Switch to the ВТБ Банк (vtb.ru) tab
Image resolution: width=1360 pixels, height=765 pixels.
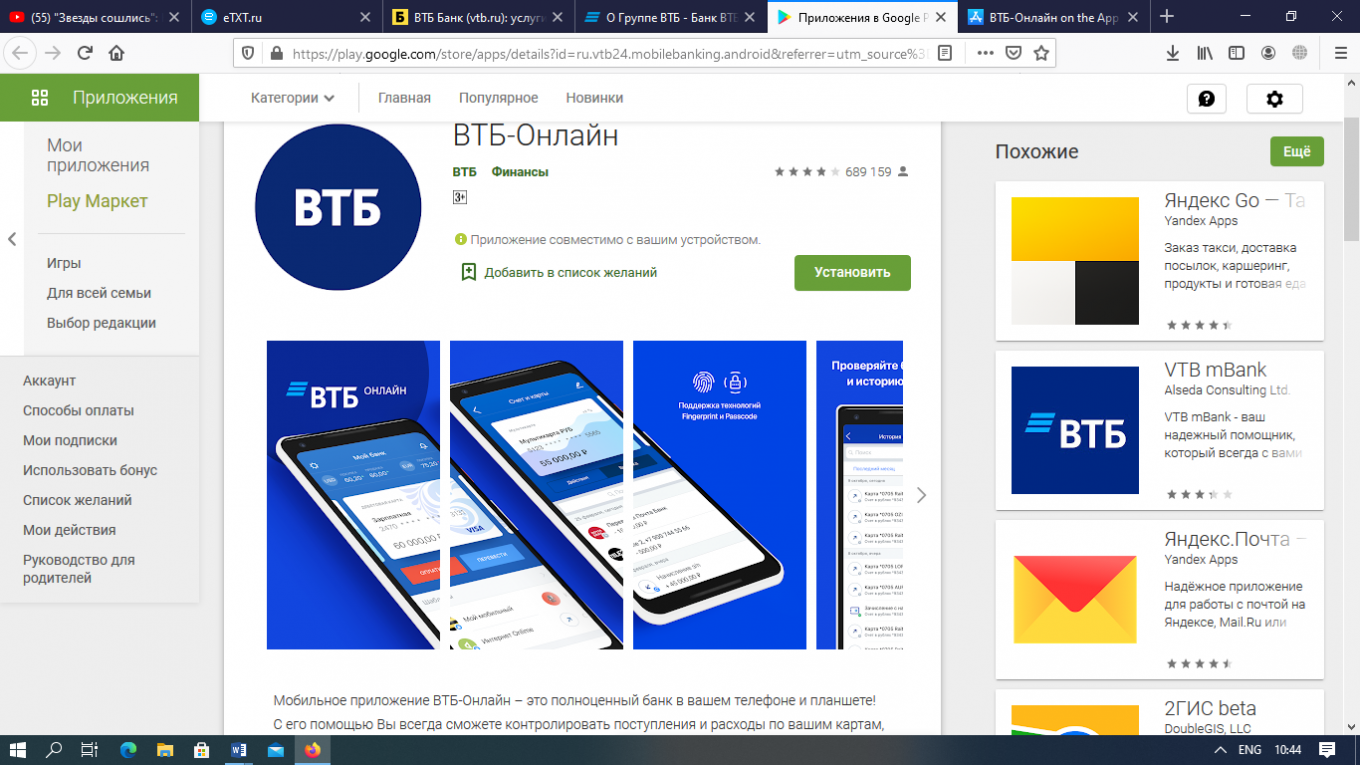pos(480,17)
